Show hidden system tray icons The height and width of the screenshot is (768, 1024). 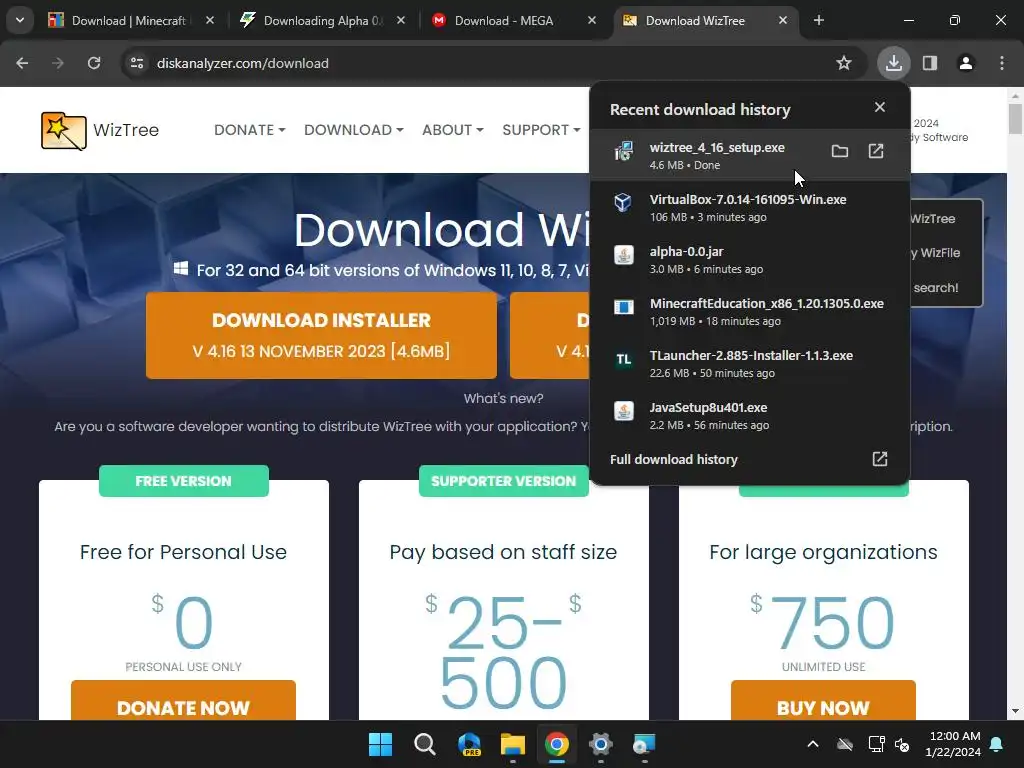[813, 744]
